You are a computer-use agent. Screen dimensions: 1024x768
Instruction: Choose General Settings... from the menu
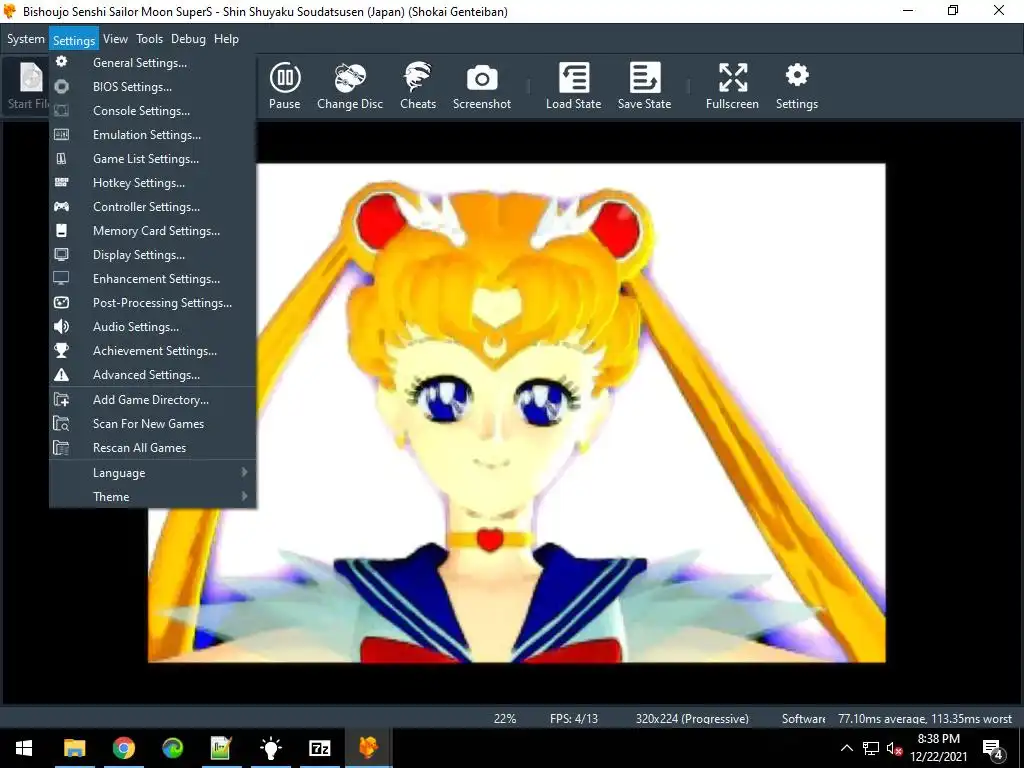tap(153, 63)
